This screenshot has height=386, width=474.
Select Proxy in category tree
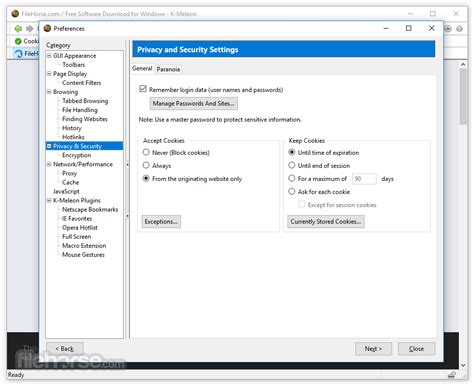69,173
